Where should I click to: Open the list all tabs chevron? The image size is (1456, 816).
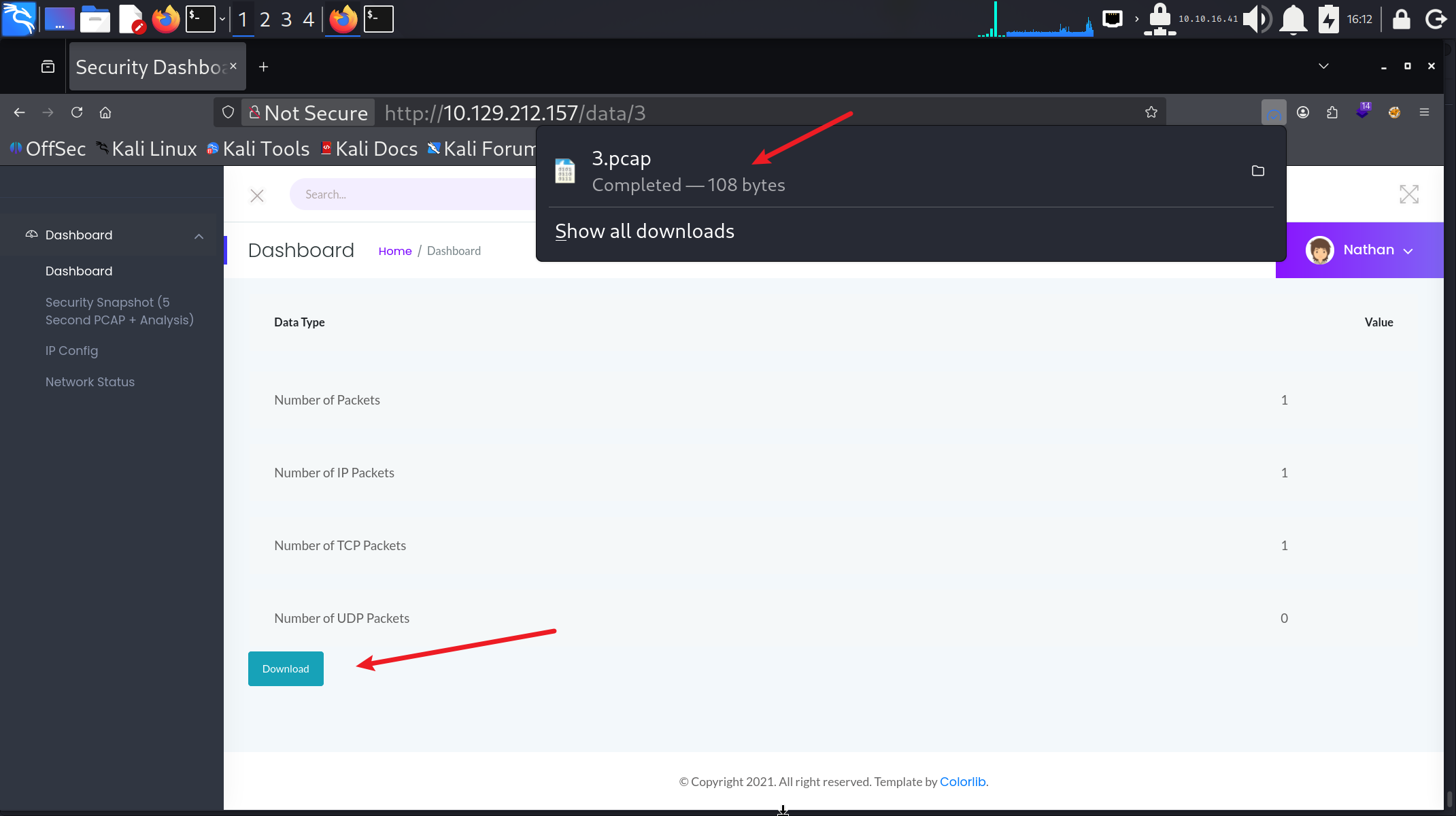click(1323, 66)
